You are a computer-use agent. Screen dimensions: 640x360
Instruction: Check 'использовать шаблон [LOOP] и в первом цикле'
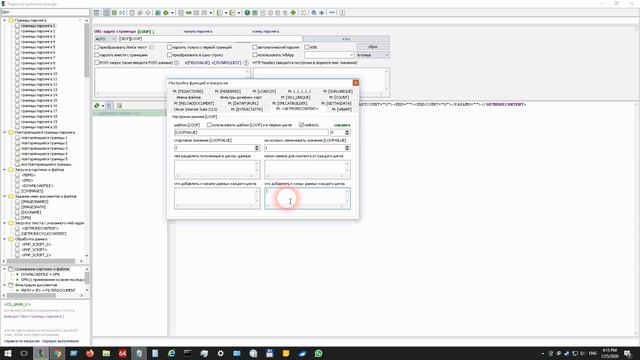click(209, 125)
